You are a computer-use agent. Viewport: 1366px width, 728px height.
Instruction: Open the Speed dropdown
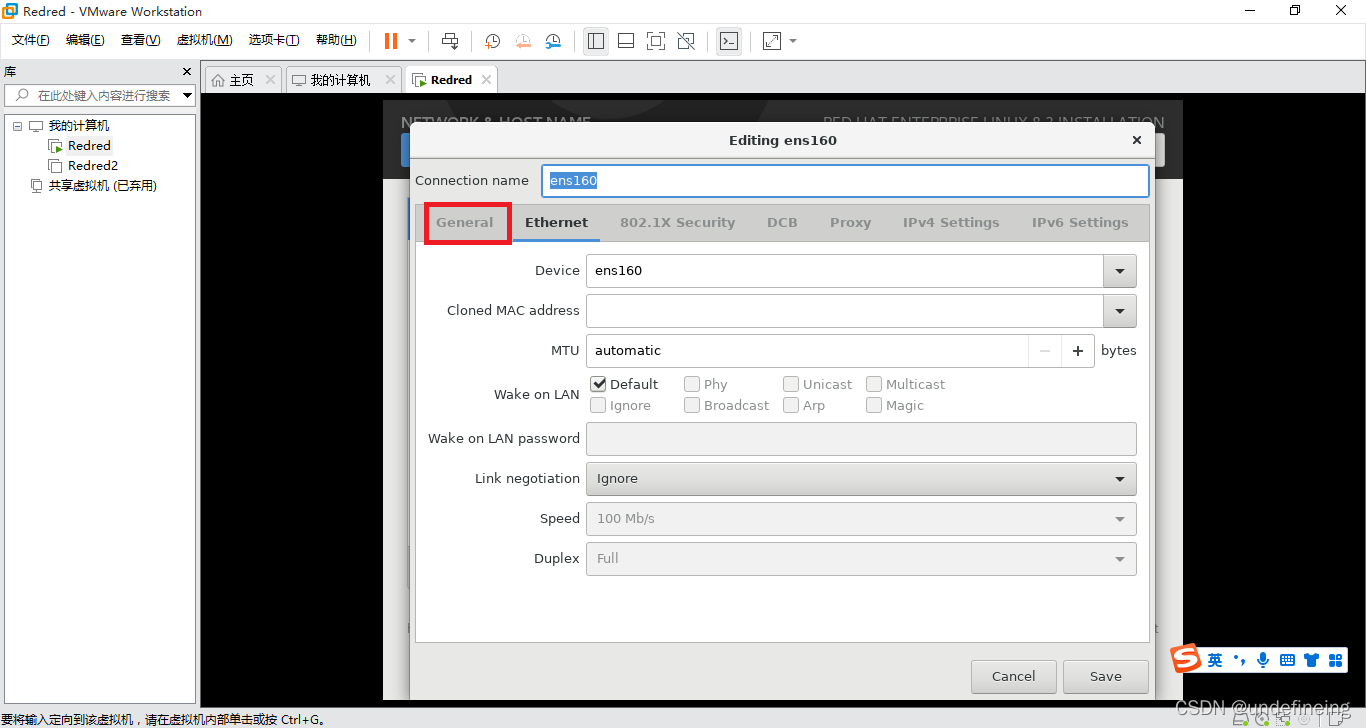861,519
